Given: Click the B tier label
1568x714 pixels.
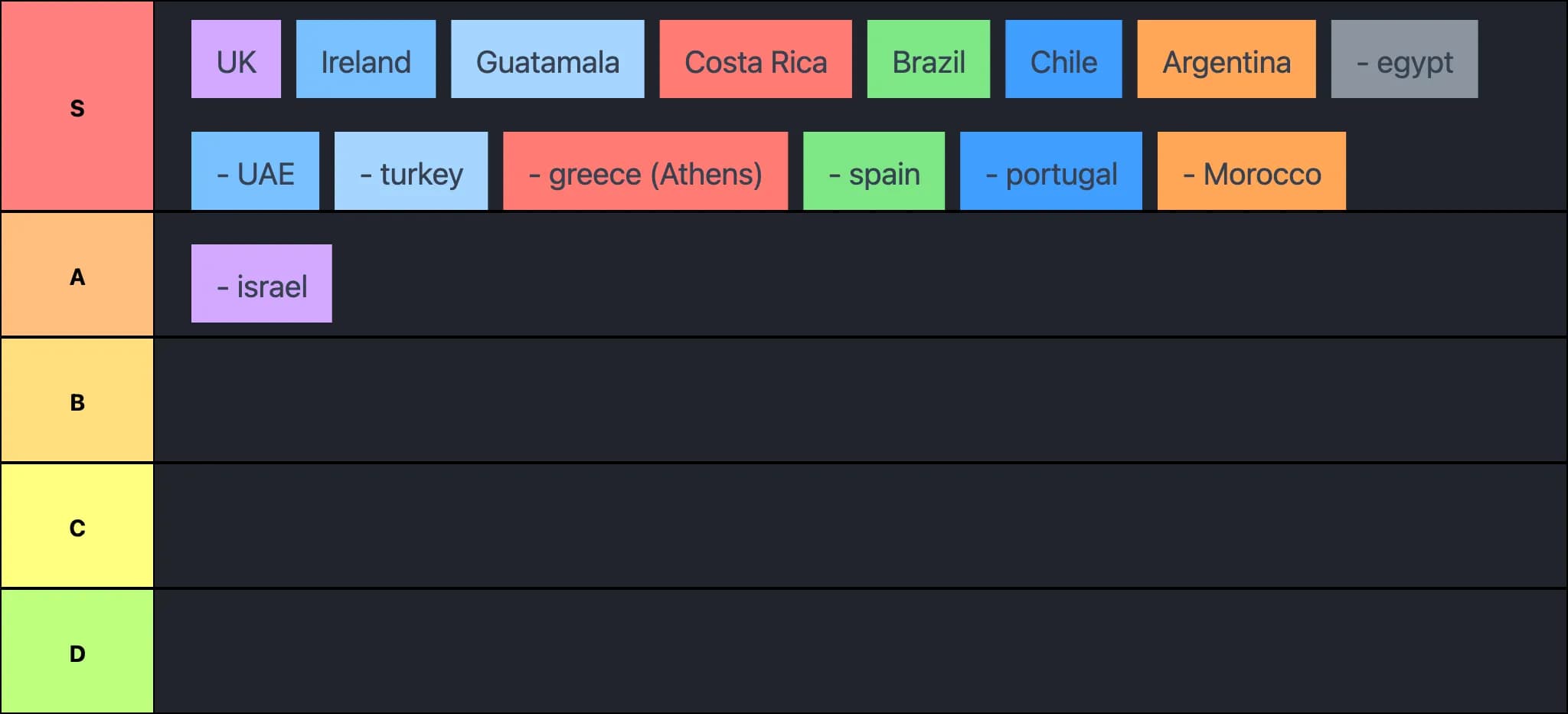Looking at the screenshot, I should pyautogui.click(x=77, y=401).
